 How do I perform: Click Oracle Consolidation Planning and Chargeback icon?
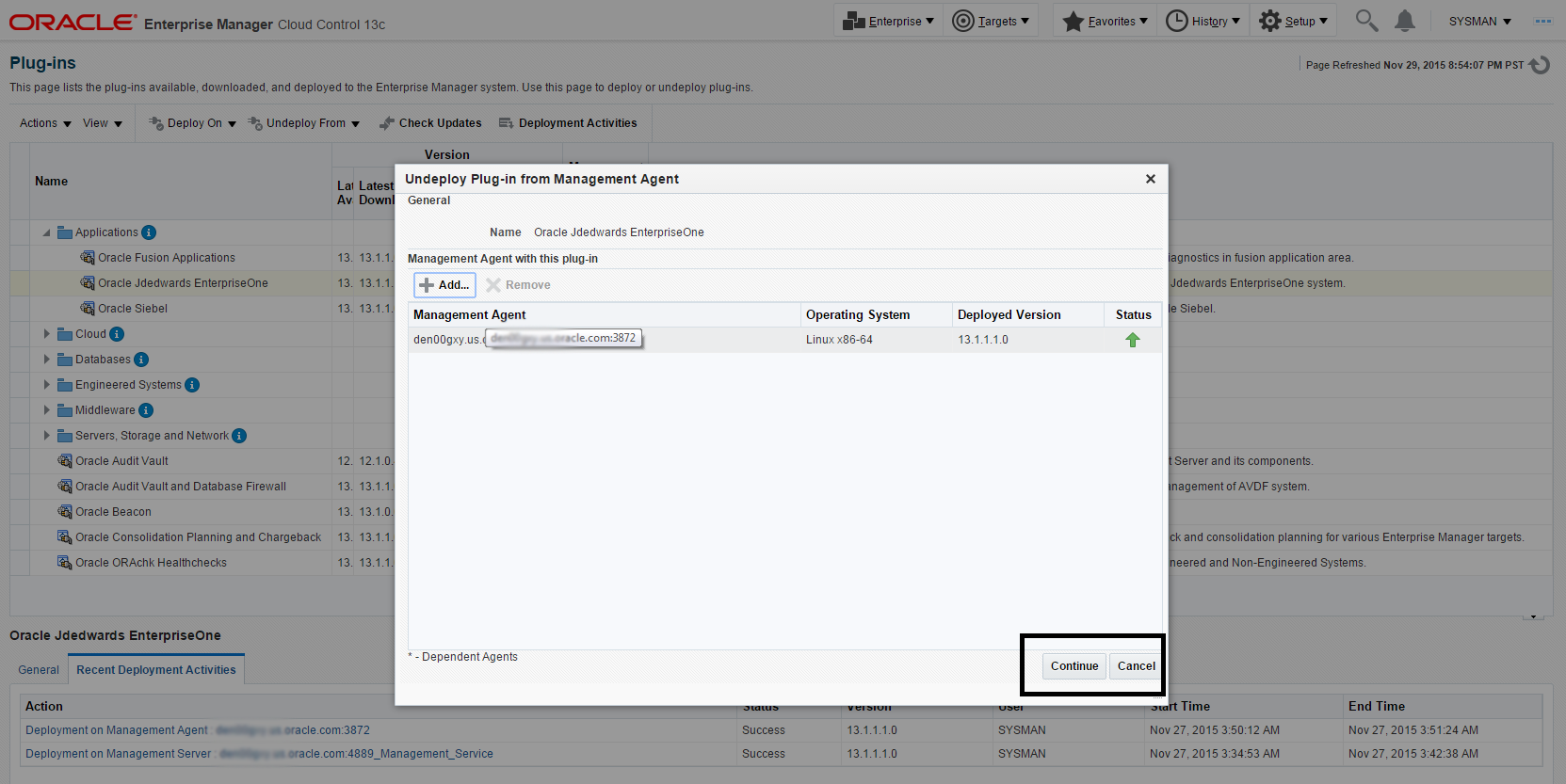pos(65,537)
